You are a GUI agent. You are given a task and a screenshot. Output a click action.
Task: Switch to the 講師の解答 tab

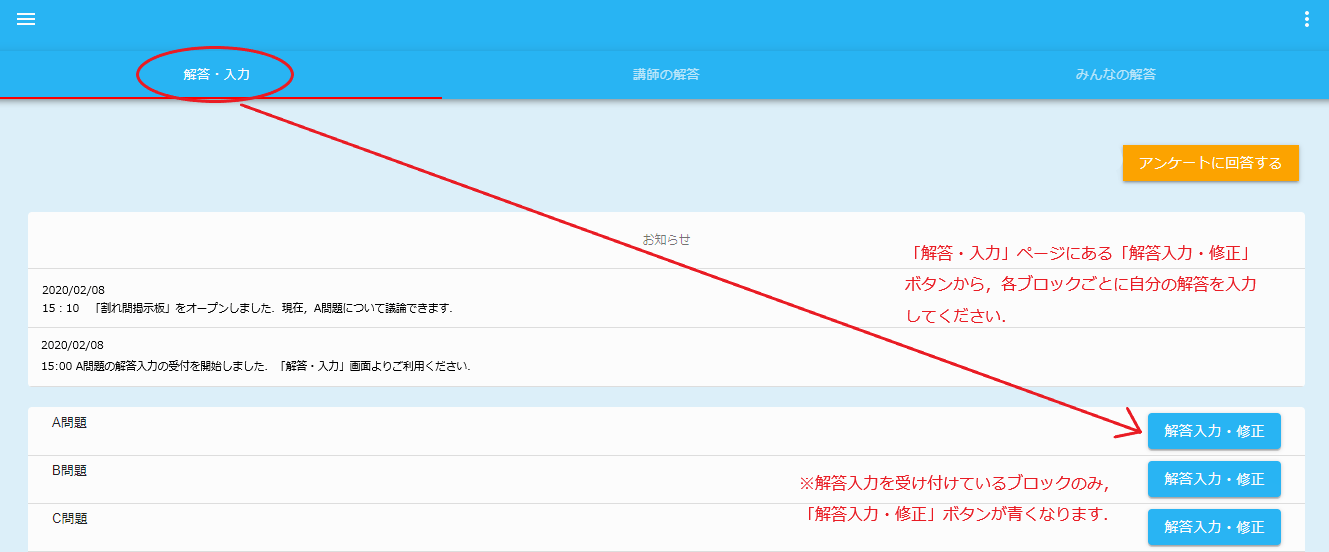(666, 75)
